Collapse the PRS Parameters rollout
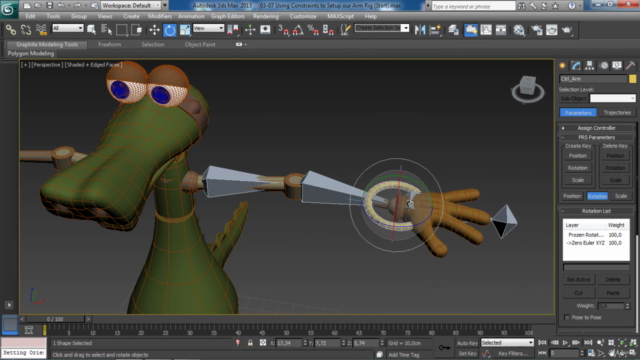The width and height of the screenshot is (640, 360). [x=596, y=138]
